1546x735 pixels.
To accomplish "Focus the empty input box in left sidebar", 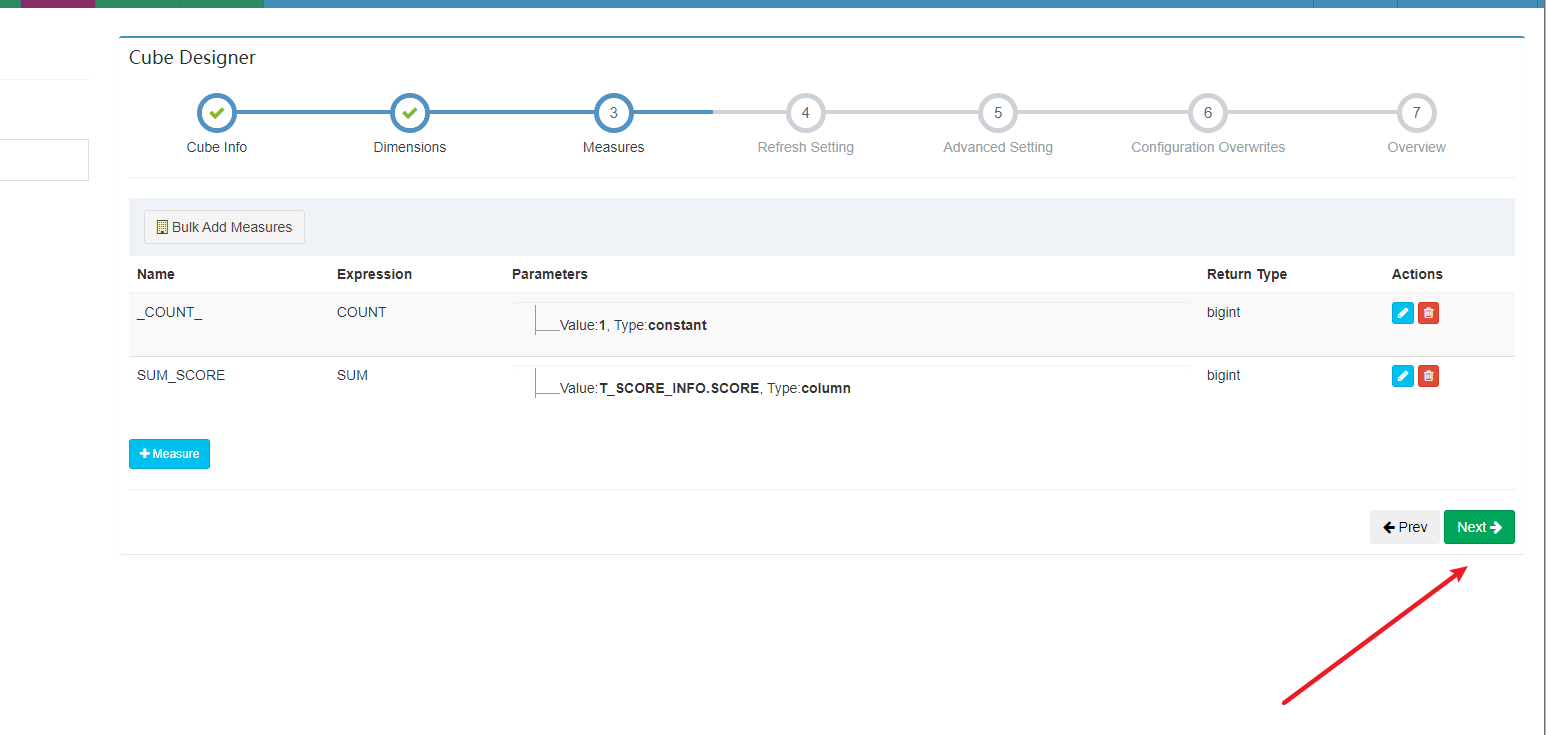I will [44, 160].
